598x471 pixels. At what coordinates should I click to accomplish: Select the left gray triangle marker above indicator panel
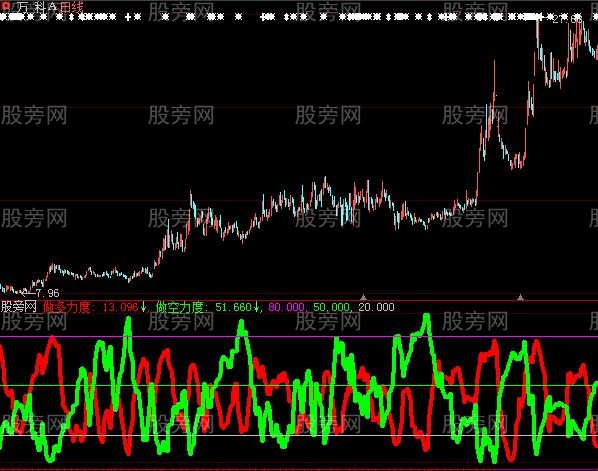[x=363, y=297]
